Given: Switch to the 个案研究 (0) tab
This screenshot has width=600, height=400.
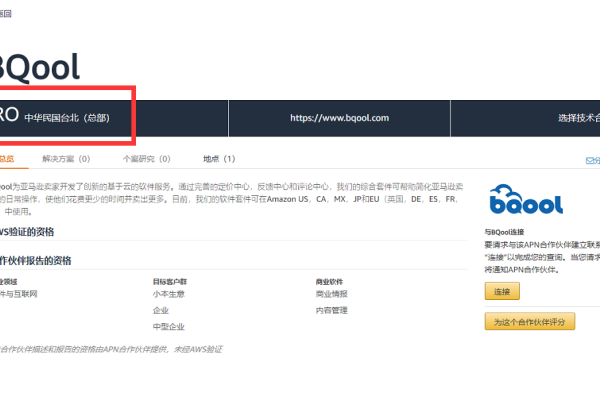Looking at the screenshot, I should [x=147, y=159].
